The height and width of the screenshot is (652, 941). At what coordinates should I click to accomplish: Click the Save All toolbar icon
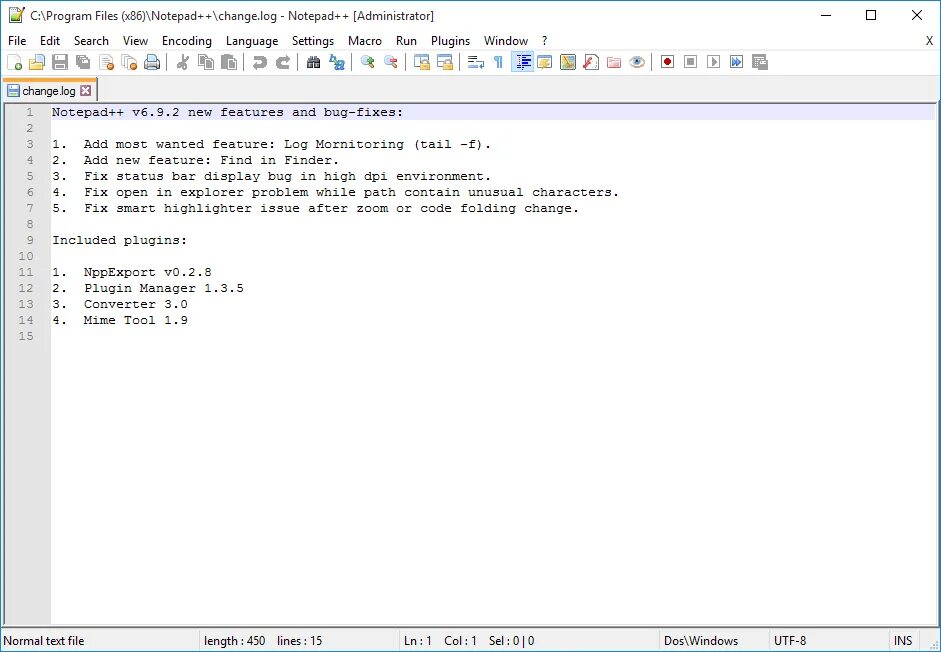(83, 62)
